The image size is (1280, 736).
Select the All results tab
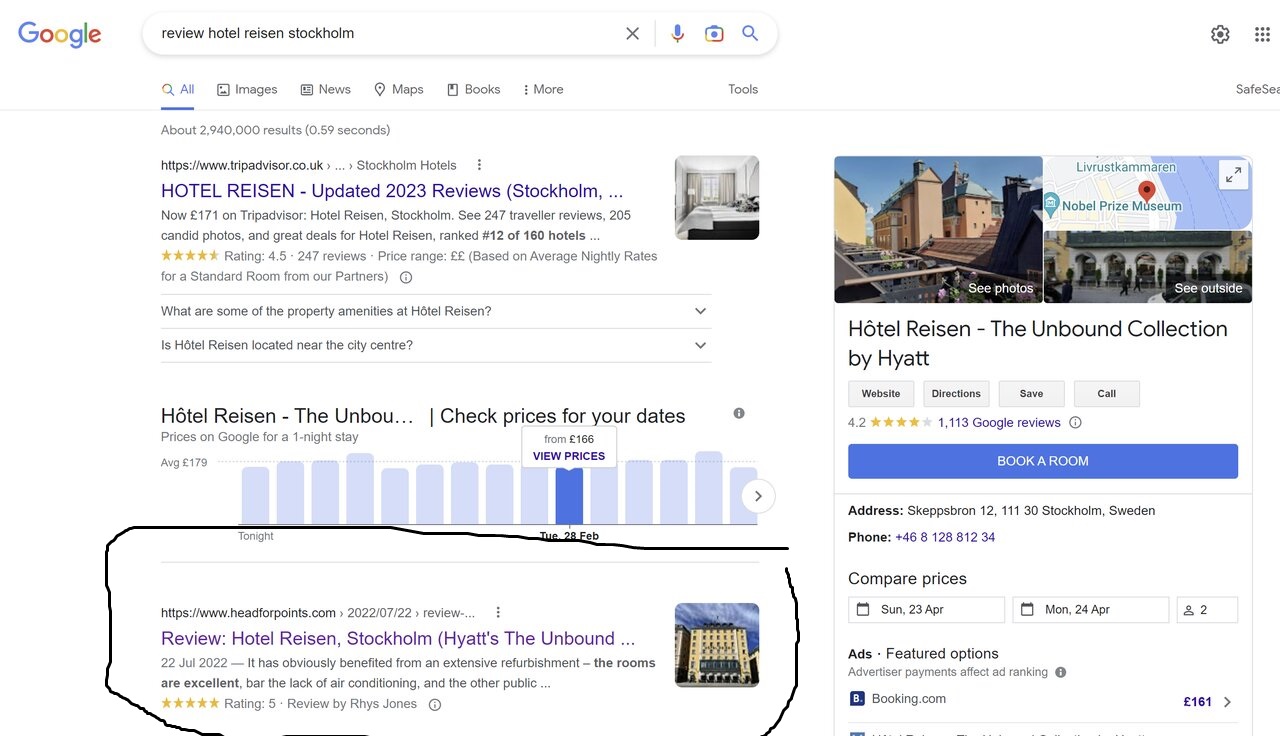point(178,89)
